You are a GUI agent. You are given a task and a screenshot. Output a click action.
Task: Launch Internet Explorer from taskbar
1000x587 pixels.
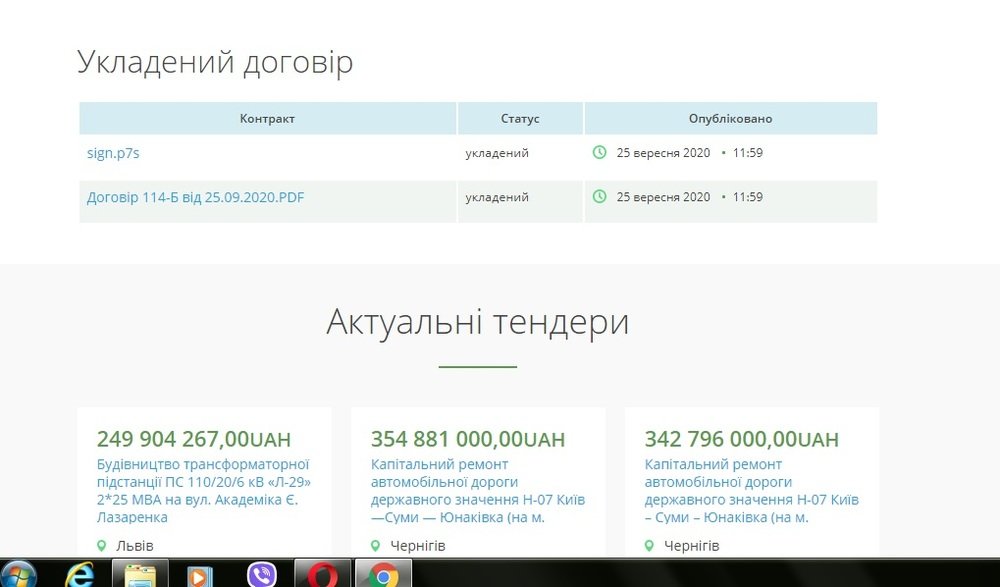80,574
